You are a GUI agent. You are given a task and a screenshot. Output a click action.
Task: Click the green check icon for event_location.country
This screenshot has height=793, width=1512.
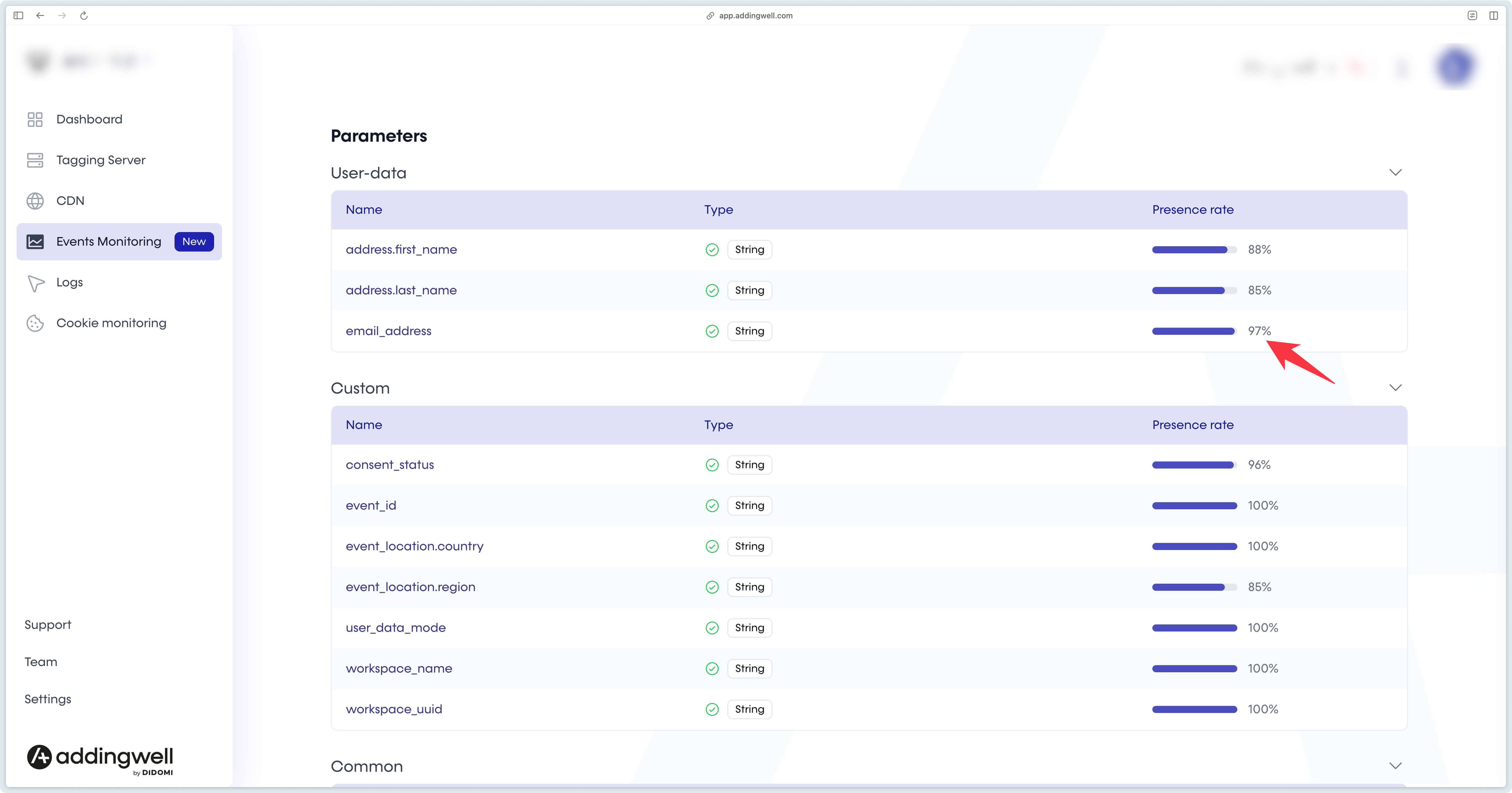712,547
